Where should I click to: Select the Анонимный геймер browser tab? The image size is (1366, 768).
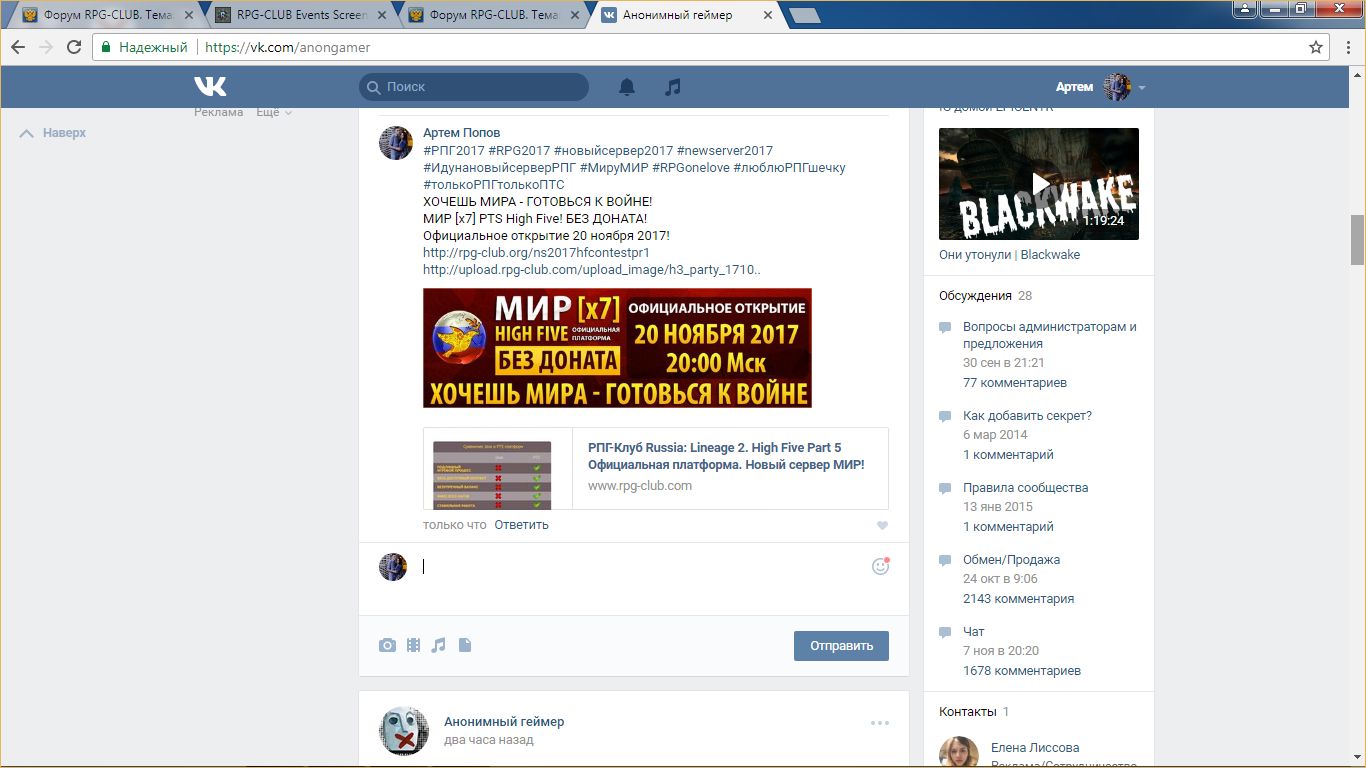686,16
